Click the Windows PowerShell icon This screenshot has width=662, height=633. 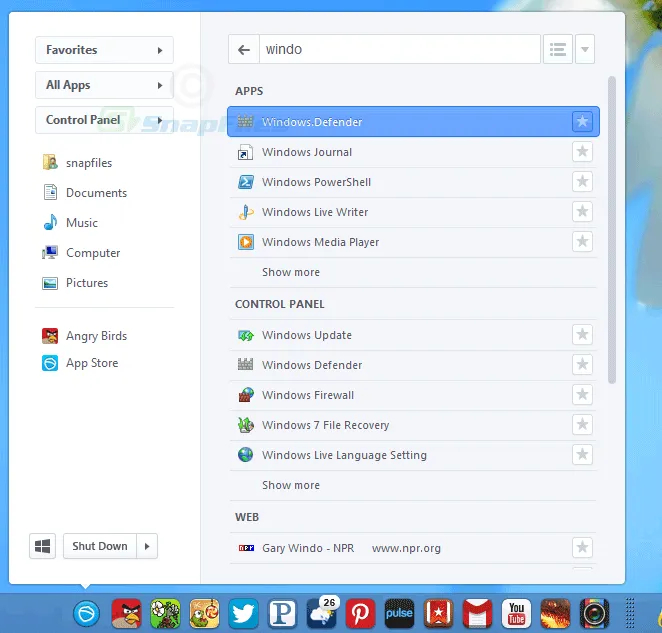point(246,182)
